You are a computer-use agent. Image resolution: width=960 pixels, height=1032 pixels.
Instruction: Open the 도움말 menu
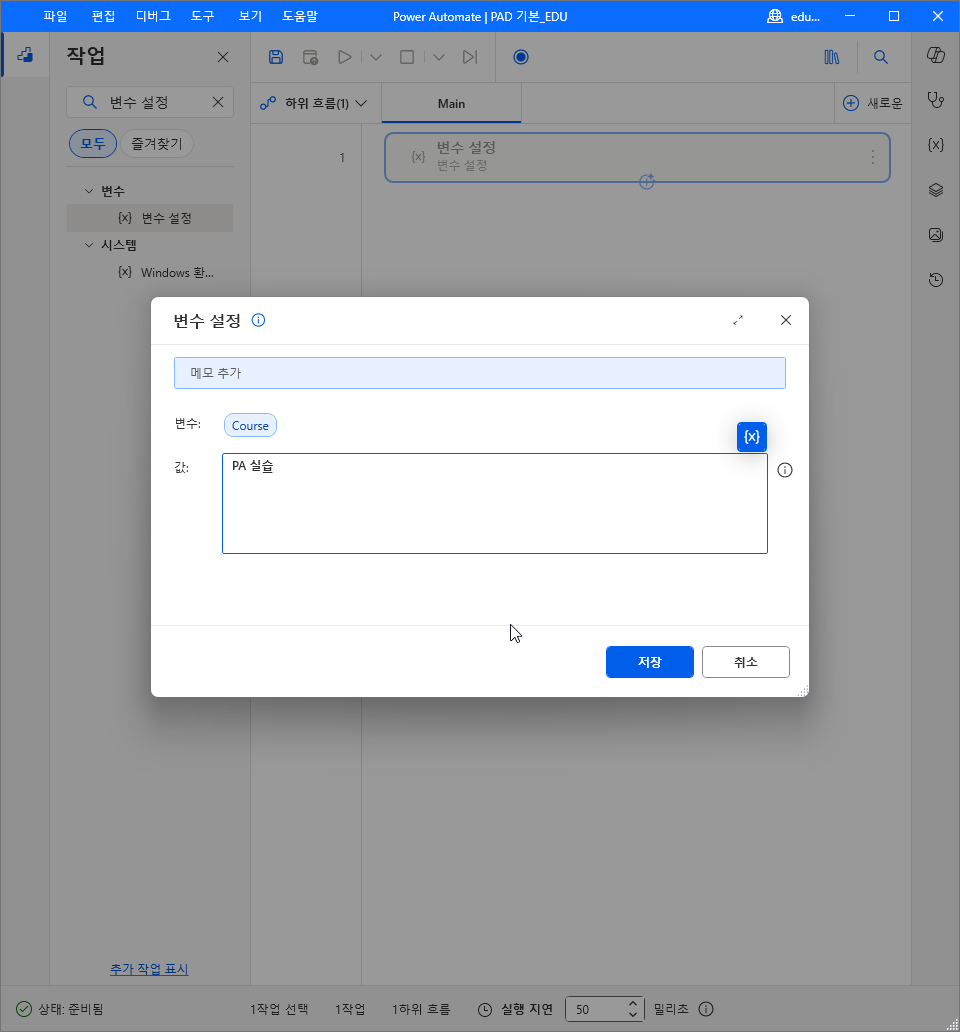tap(300, 16)
